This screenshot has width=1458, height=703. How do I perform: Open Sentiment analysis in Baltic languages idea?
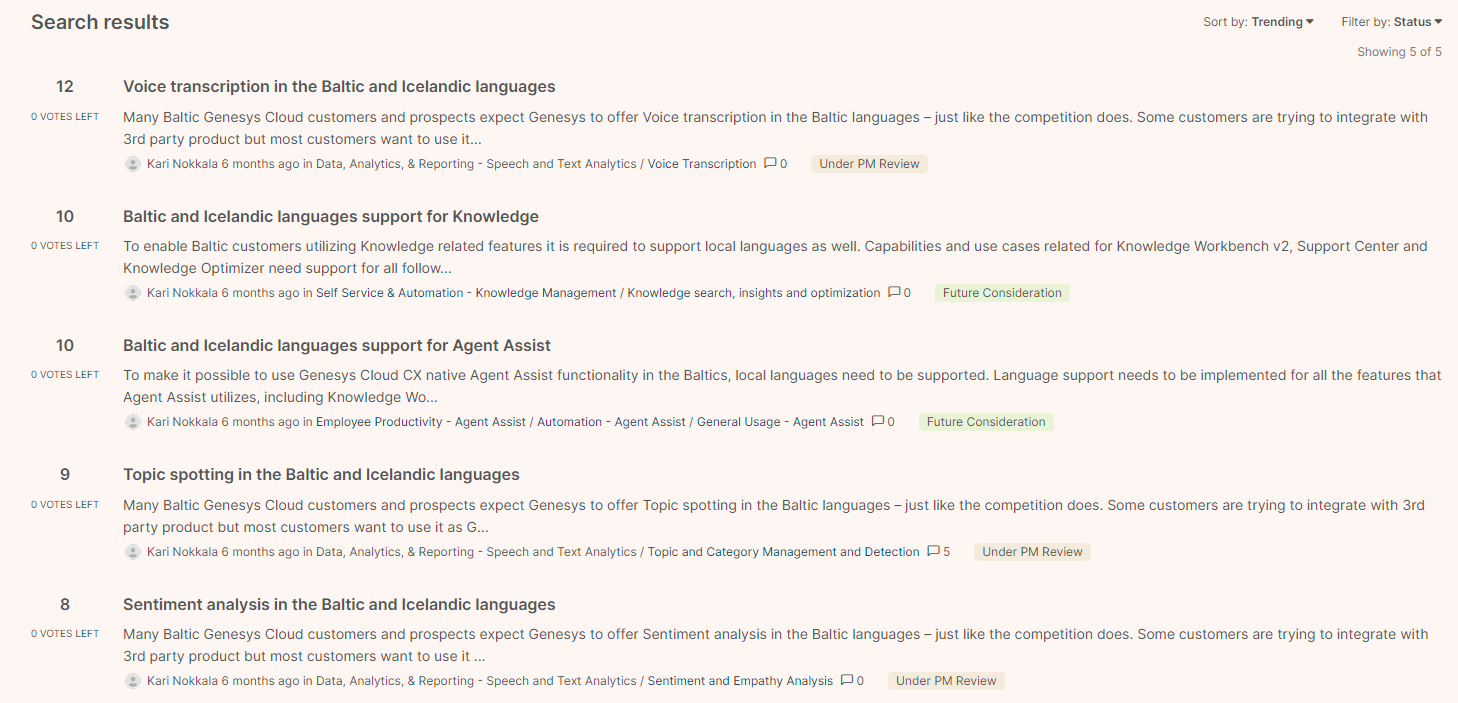pyautogui.click(x=339, y=605)
